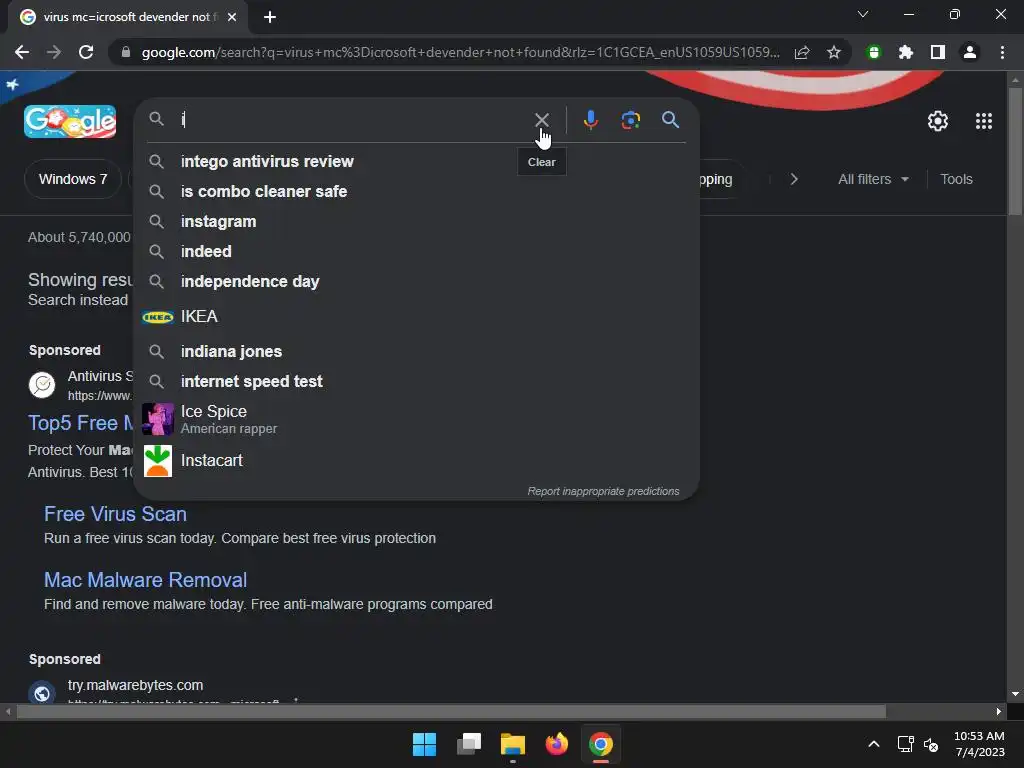Open tab search dropdown arrow
The width and height of the screenshot is (1024, 768).
pos(863,14)
